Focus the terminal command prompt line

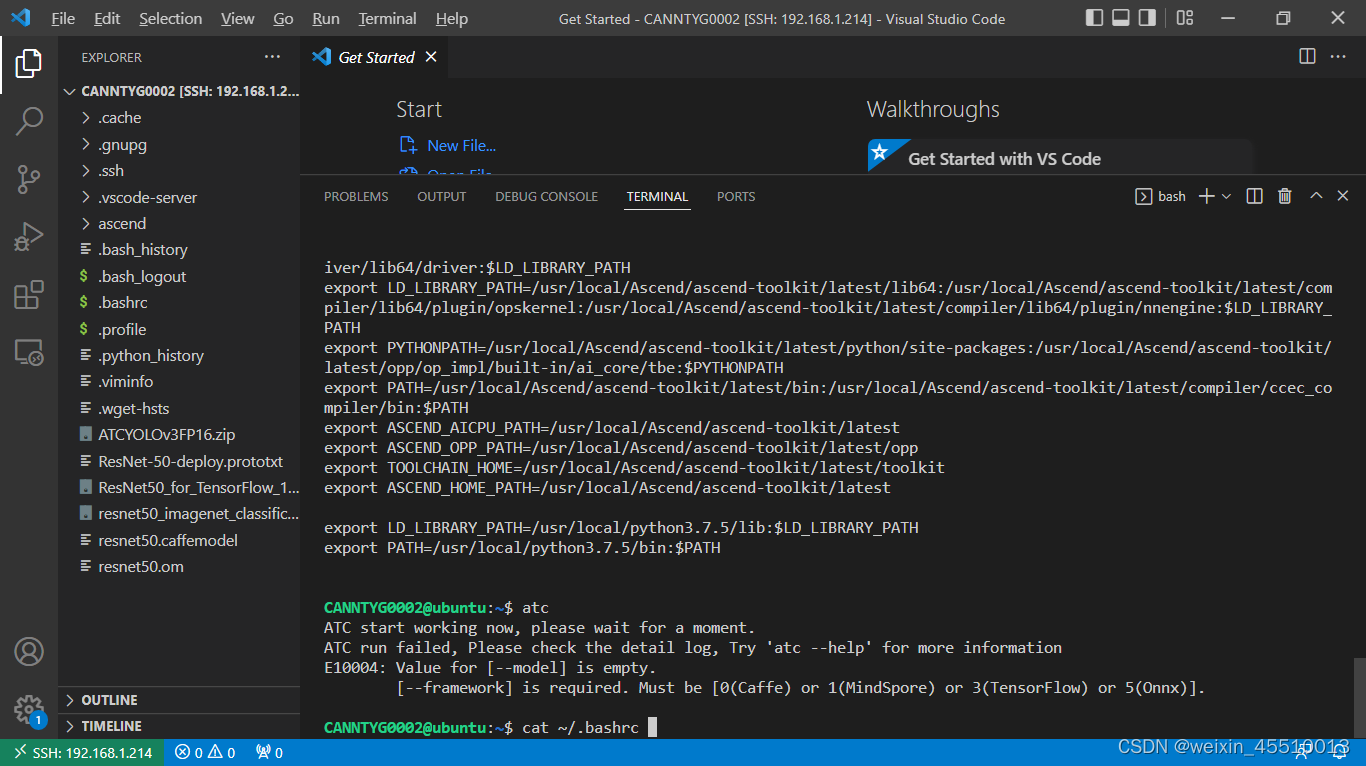point(490,727)
